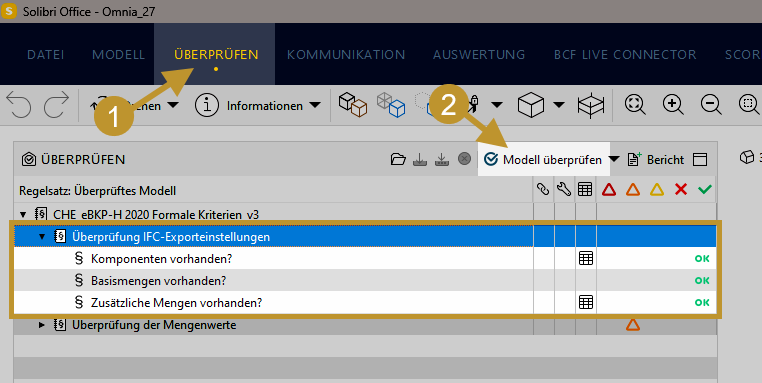762x383 pixels.
Task: Click table icon in Komponenten vorhanden row
Action: [x=586, y=259]
